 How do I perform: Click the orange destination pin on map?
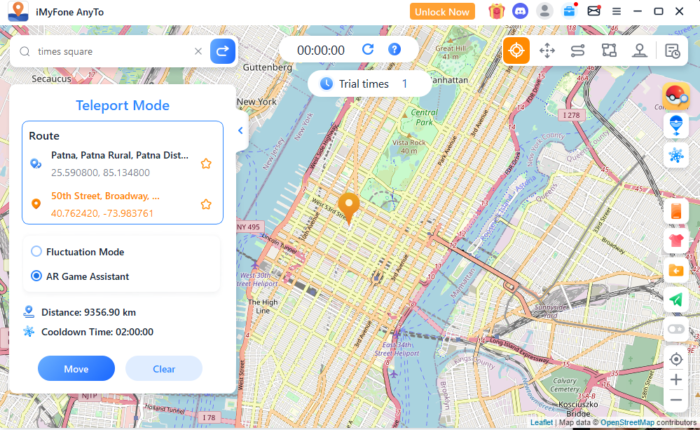click(349, 208)
